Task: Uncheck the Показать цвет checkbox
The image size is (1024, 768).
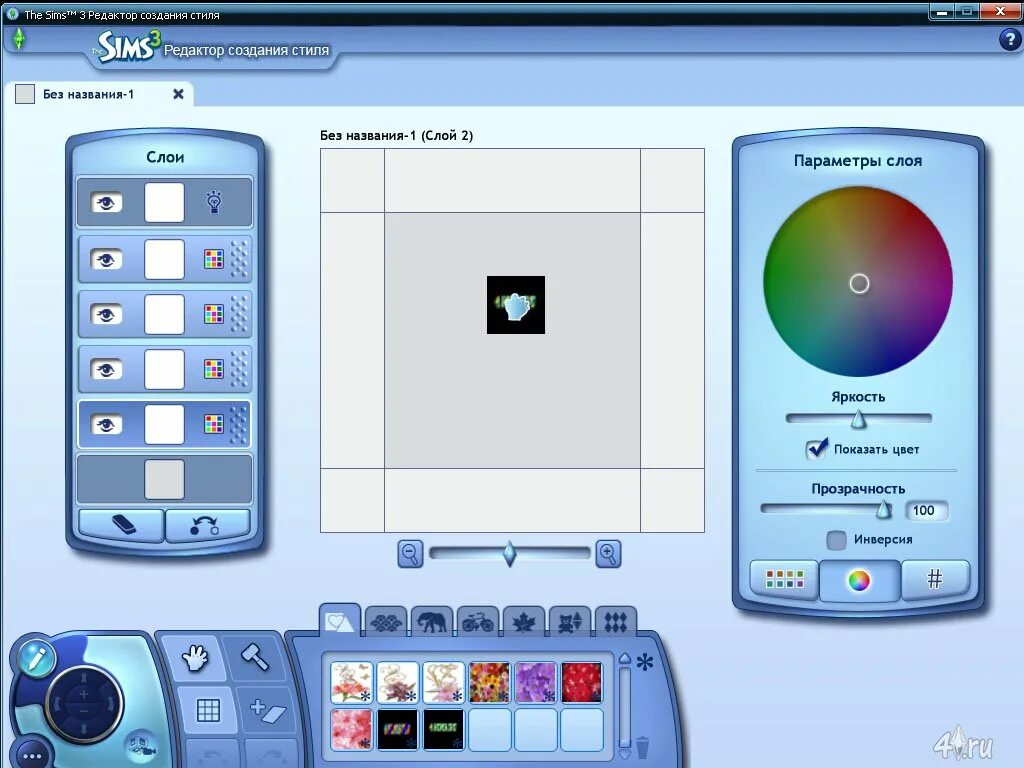Action: click(x=816, y=448)
